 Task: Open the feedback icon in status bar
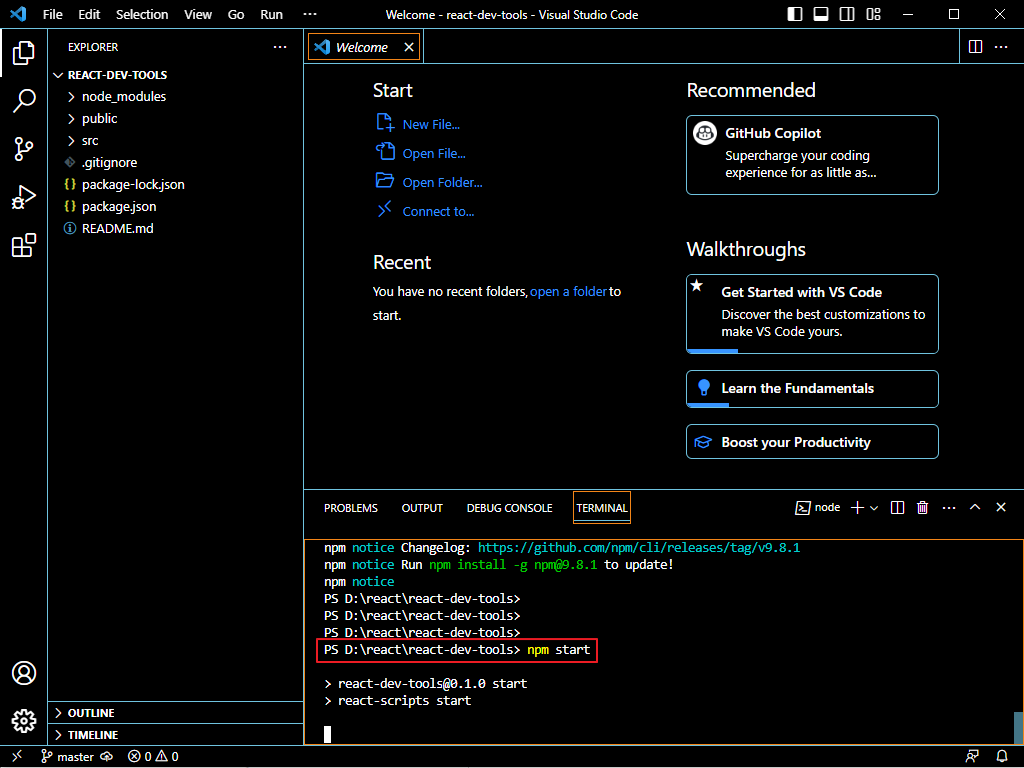(x=972, y=756)
